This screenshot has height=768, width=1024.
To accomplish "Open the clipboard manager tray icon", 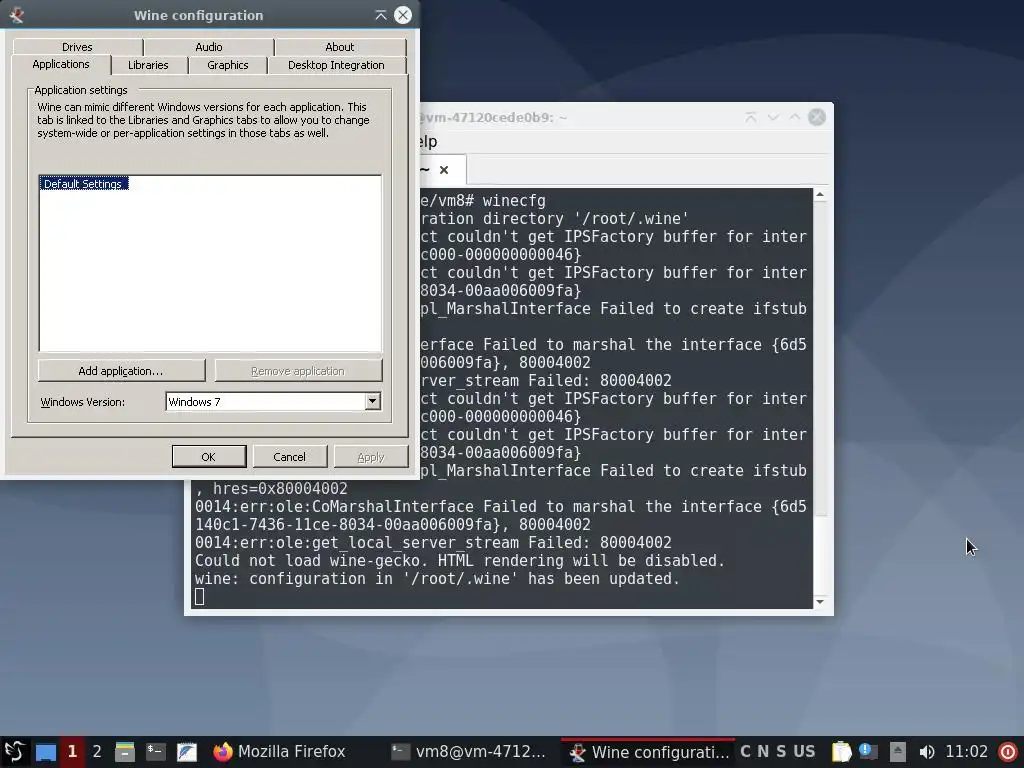I will (841, 752).
